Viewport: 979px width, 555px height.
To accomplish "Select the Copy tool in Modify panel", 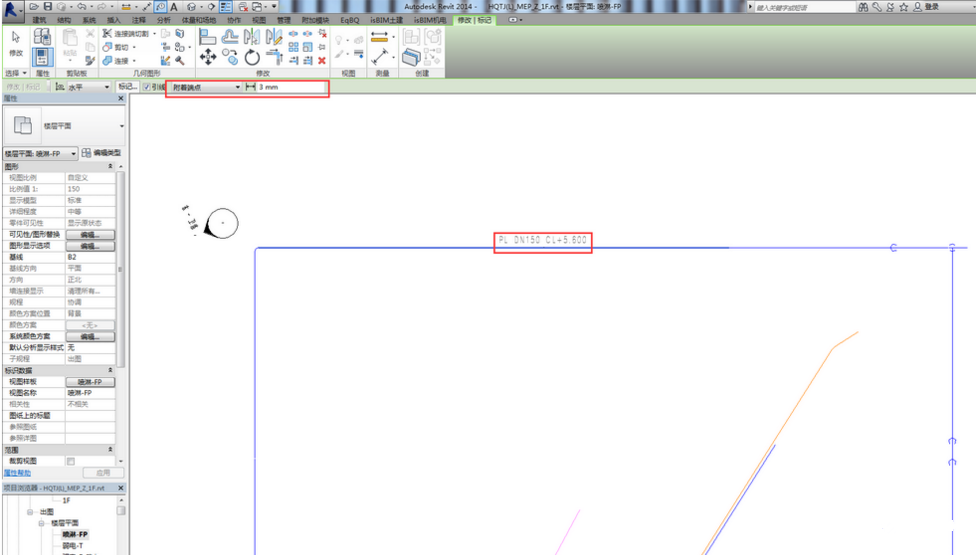I will click(230, 58).
